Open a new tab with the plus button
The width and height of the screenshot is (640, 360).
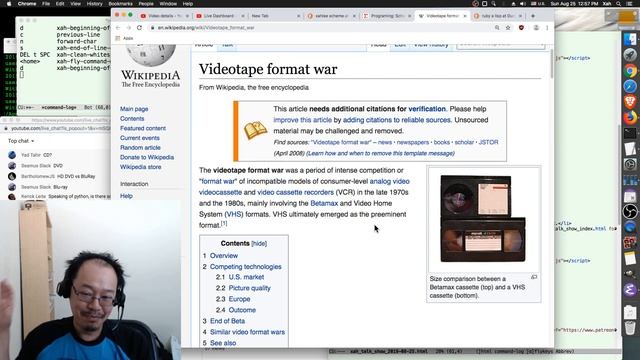(x=533, y=16)
